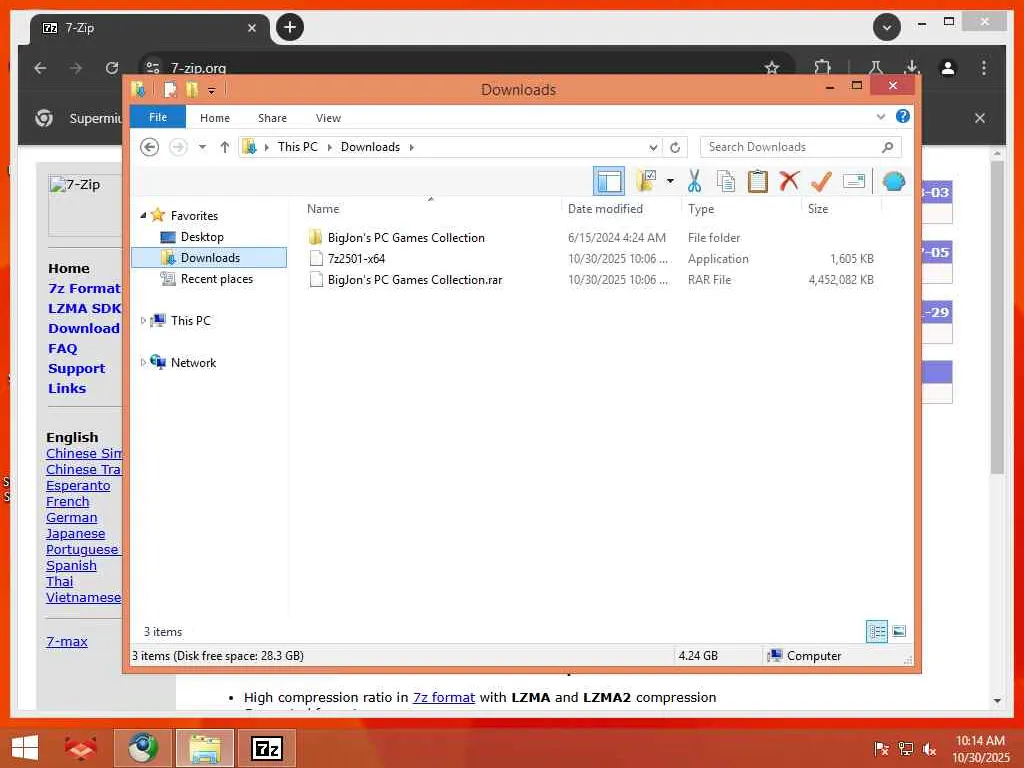Bookmark page with star icon in Chrome
The image size is (1024, 768).
tap(772, 67)
